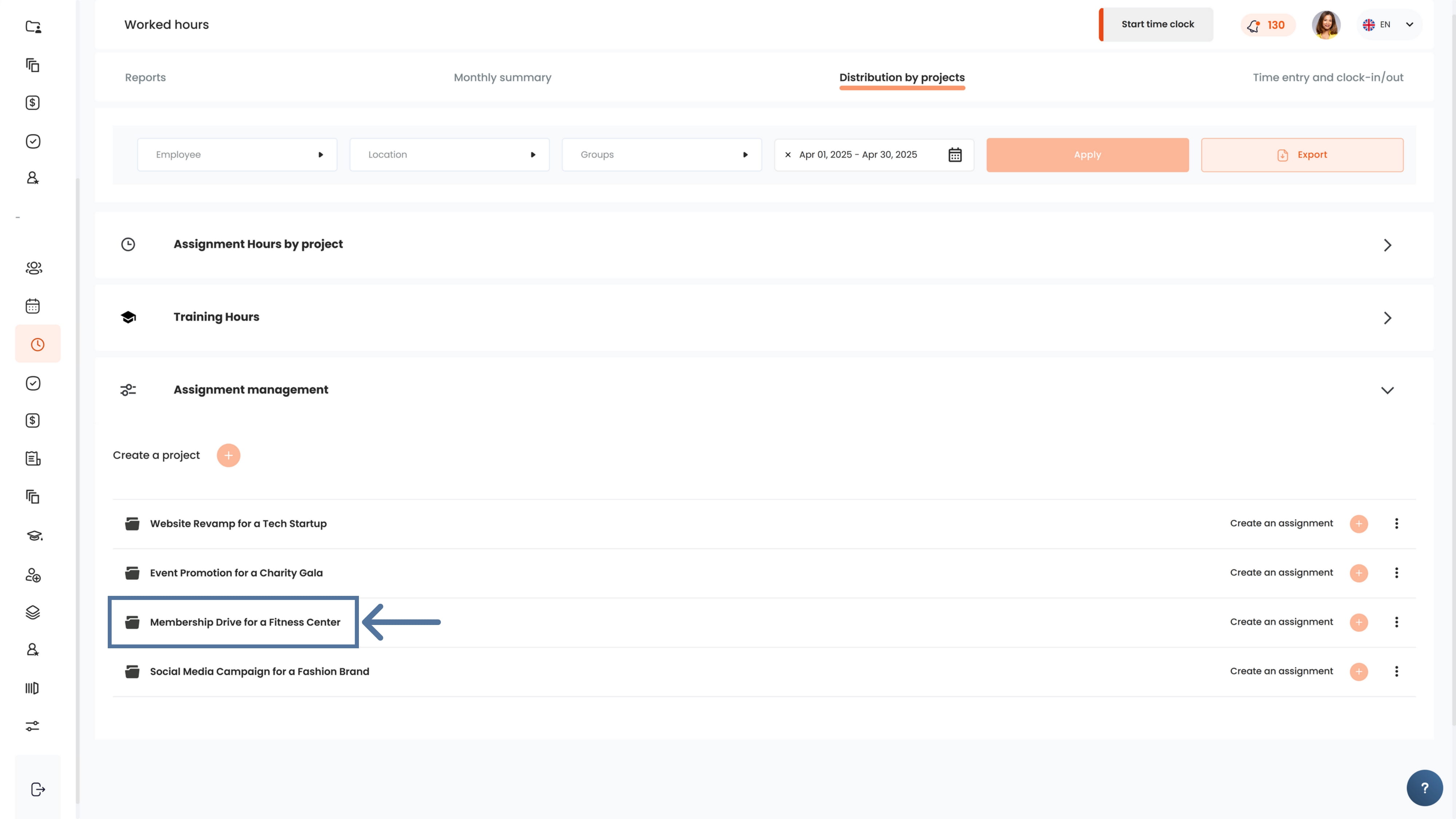Image resolution: width=1456 pixels, height=819 pixels.
Task: Click the lower dollar-sign sidebar icon
Action: [33, 420]
